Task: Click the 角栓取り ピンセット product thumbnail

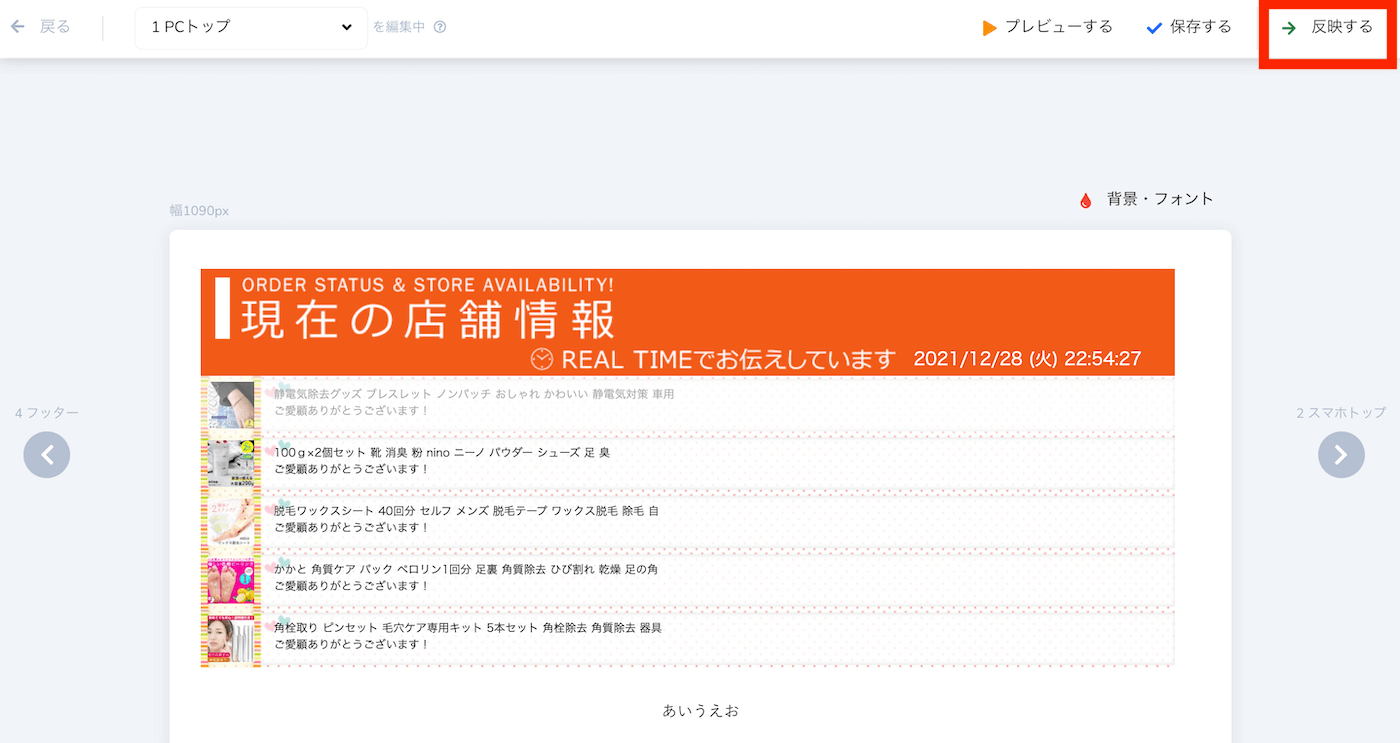Action: pyautogui.click(x=231, y=639)
